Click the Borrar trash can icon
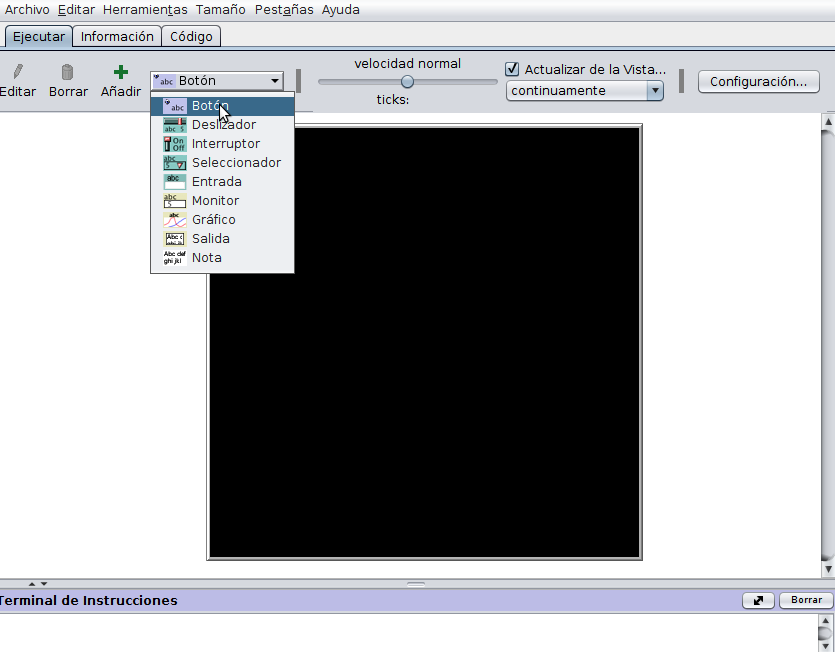The height and width of the screenshot is (652, 835). [x=67, y=72]
